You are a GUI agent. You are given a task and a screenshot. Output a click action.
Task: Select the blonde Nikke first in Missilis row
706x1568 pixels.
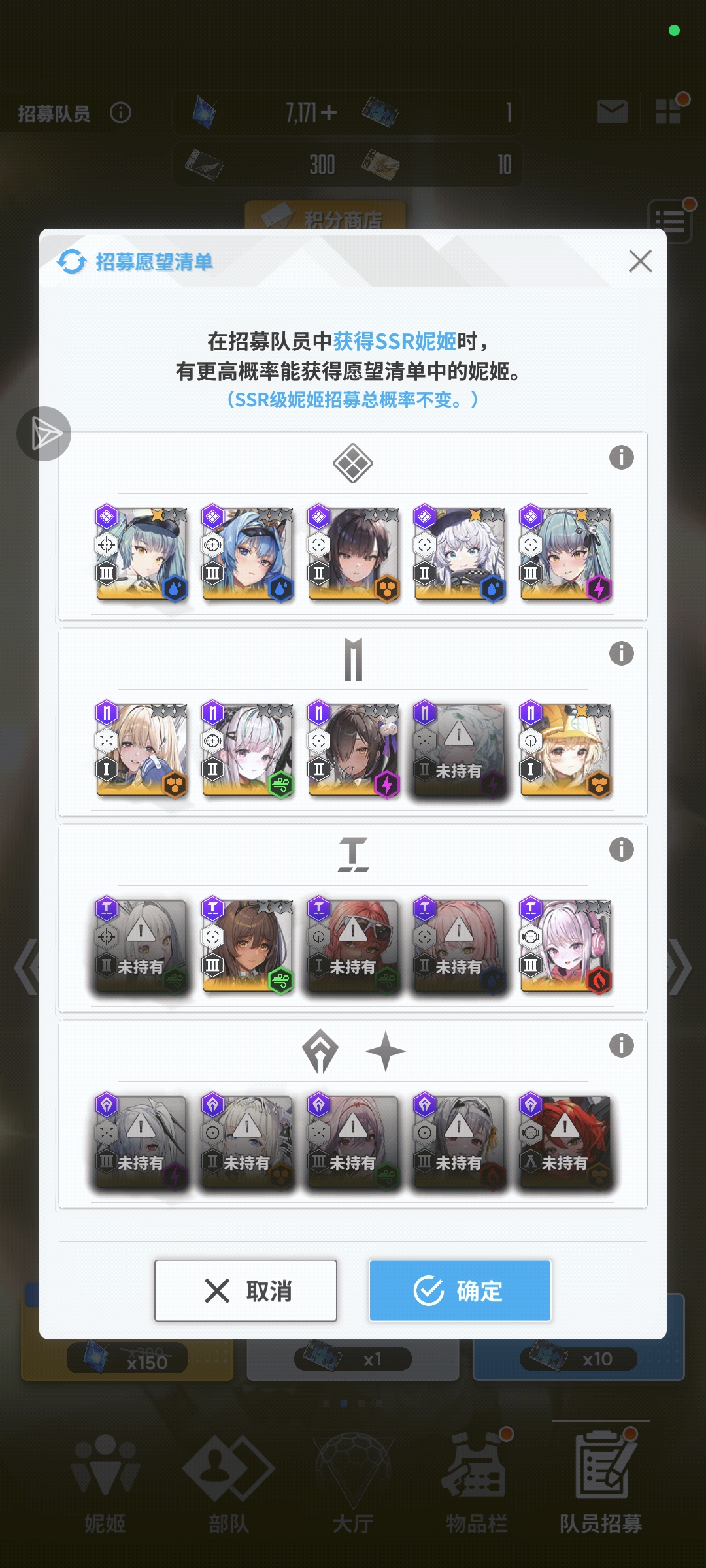[141, 751]
